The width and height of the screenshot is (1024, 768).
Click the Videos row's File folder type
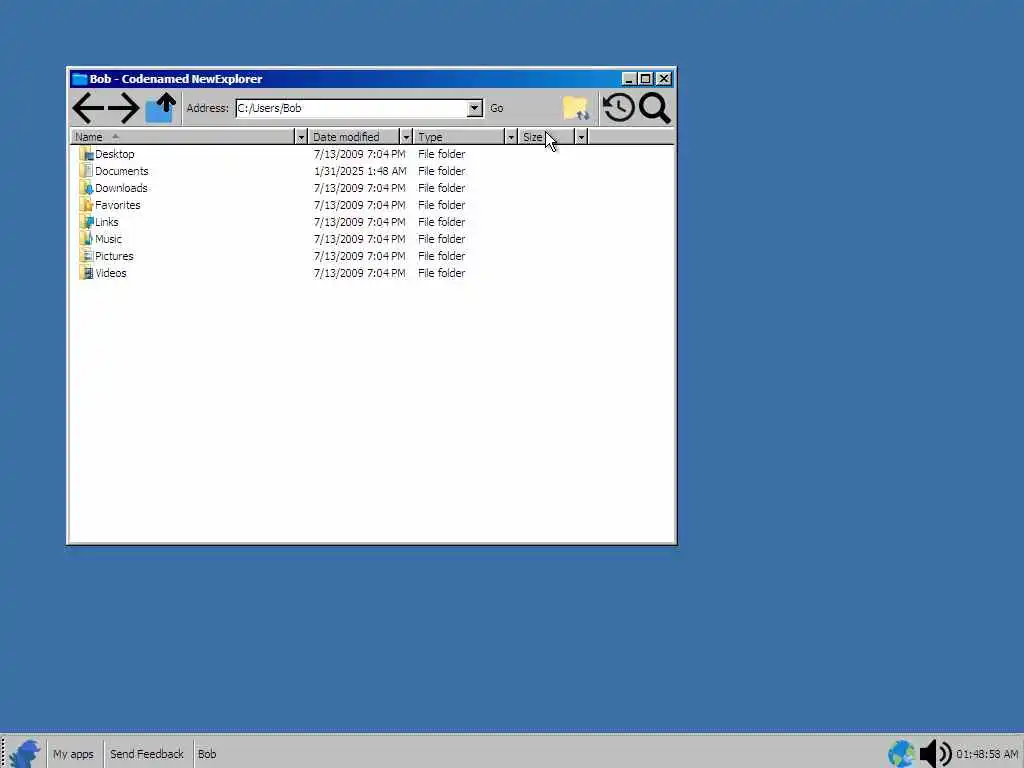tap(441, 273)
